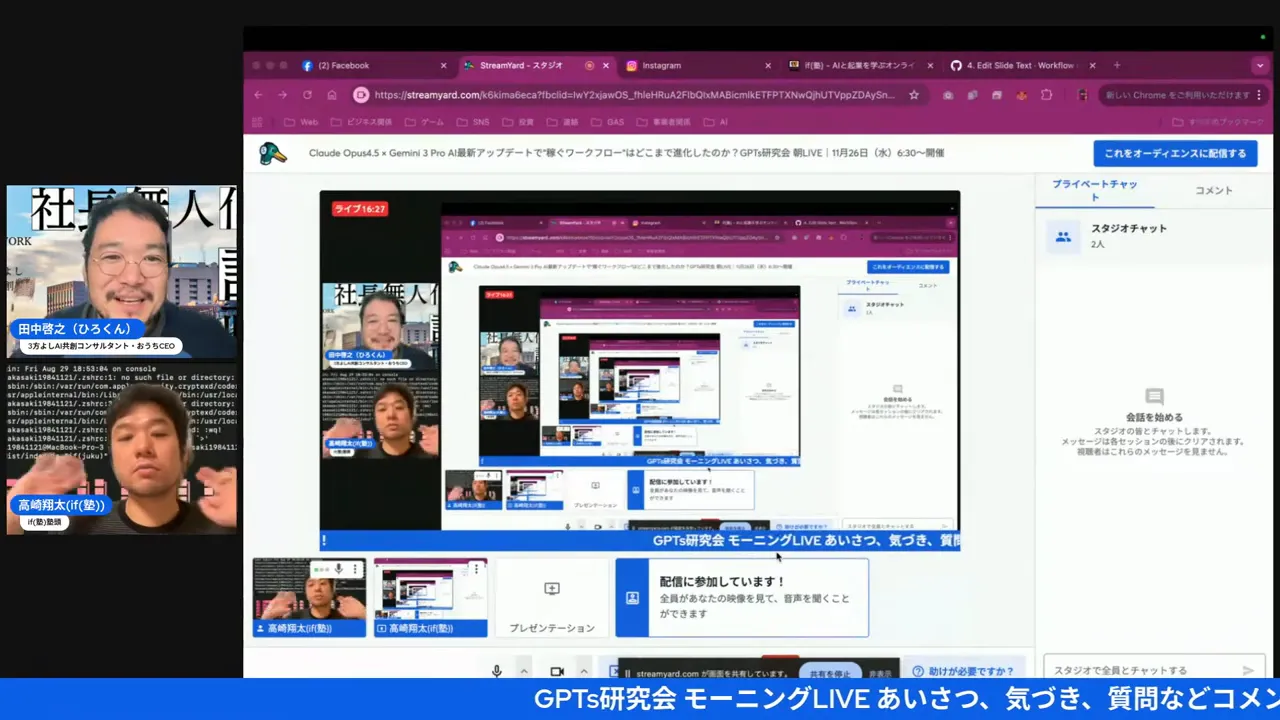Switch to the コメント tab
This screenshot has width=1280, height=720.
(x=1213, y=190)
